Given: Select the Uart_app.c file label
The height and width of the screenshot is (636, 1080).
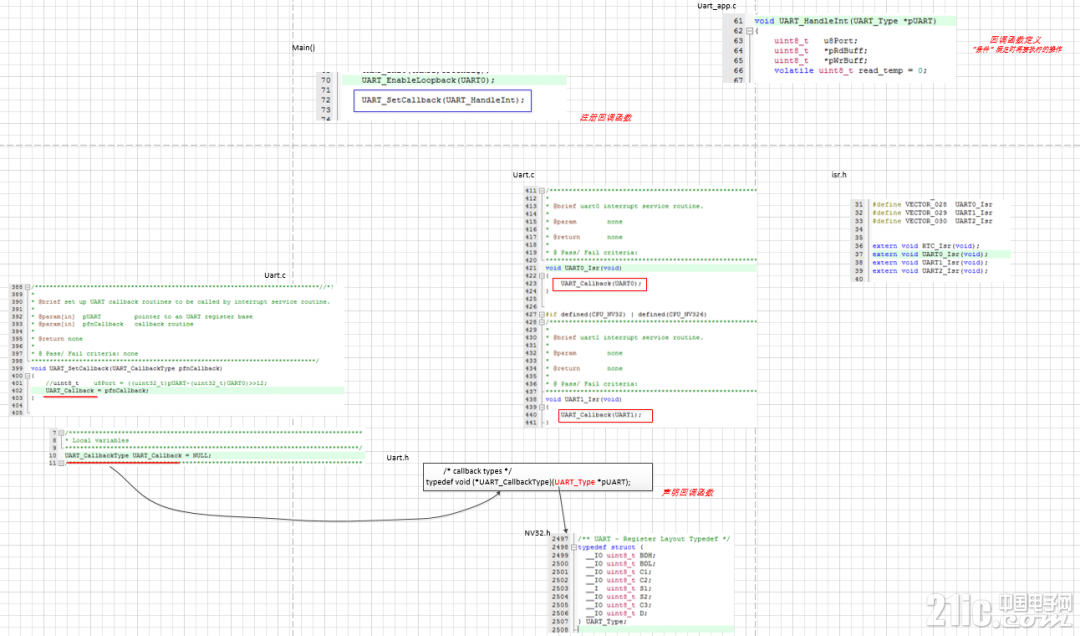Looking at the screenshot, I should (716, 6).
